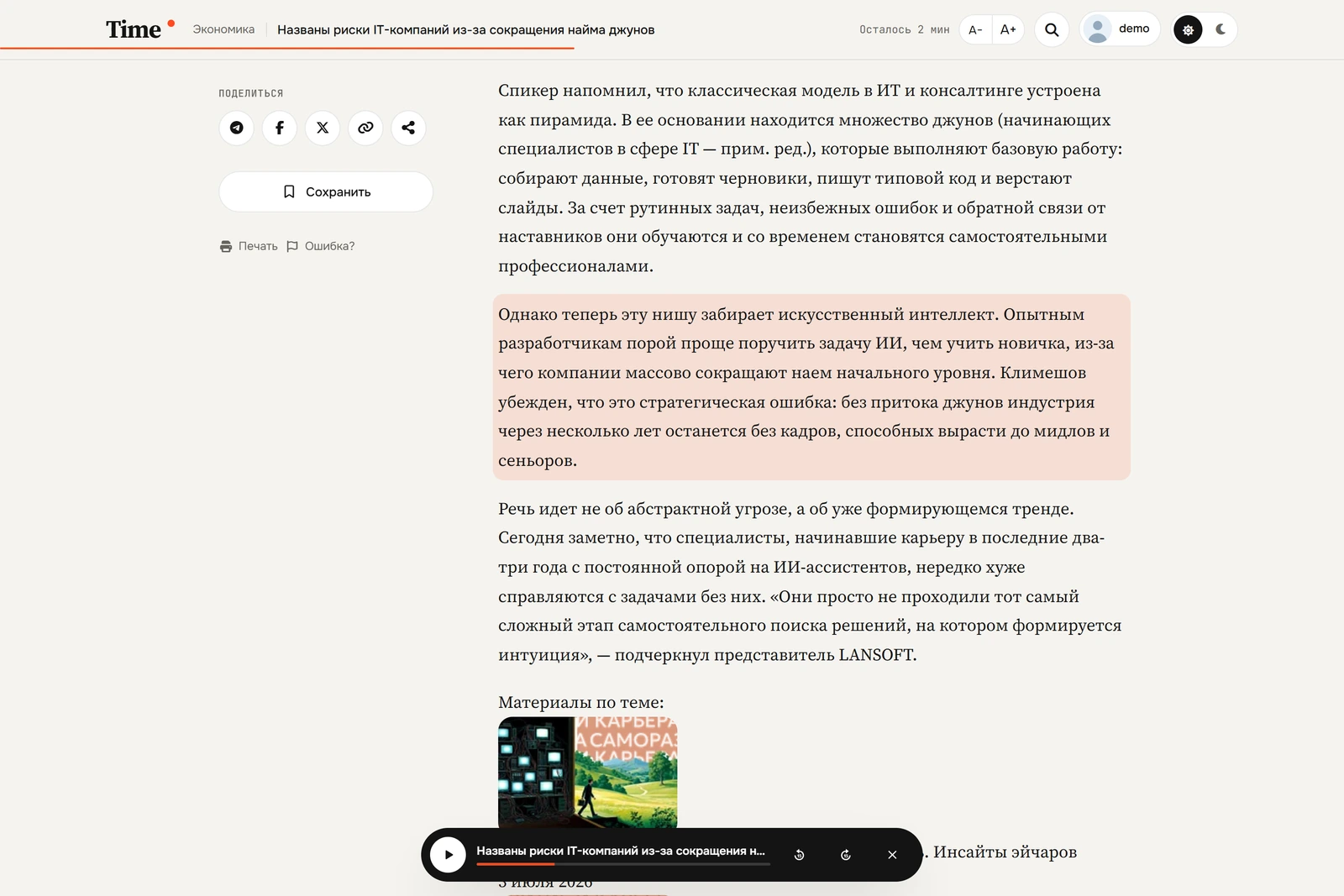Click article title in header bar
The width and height of the screenshot is (1344, 896).
[x=466, y=29]
